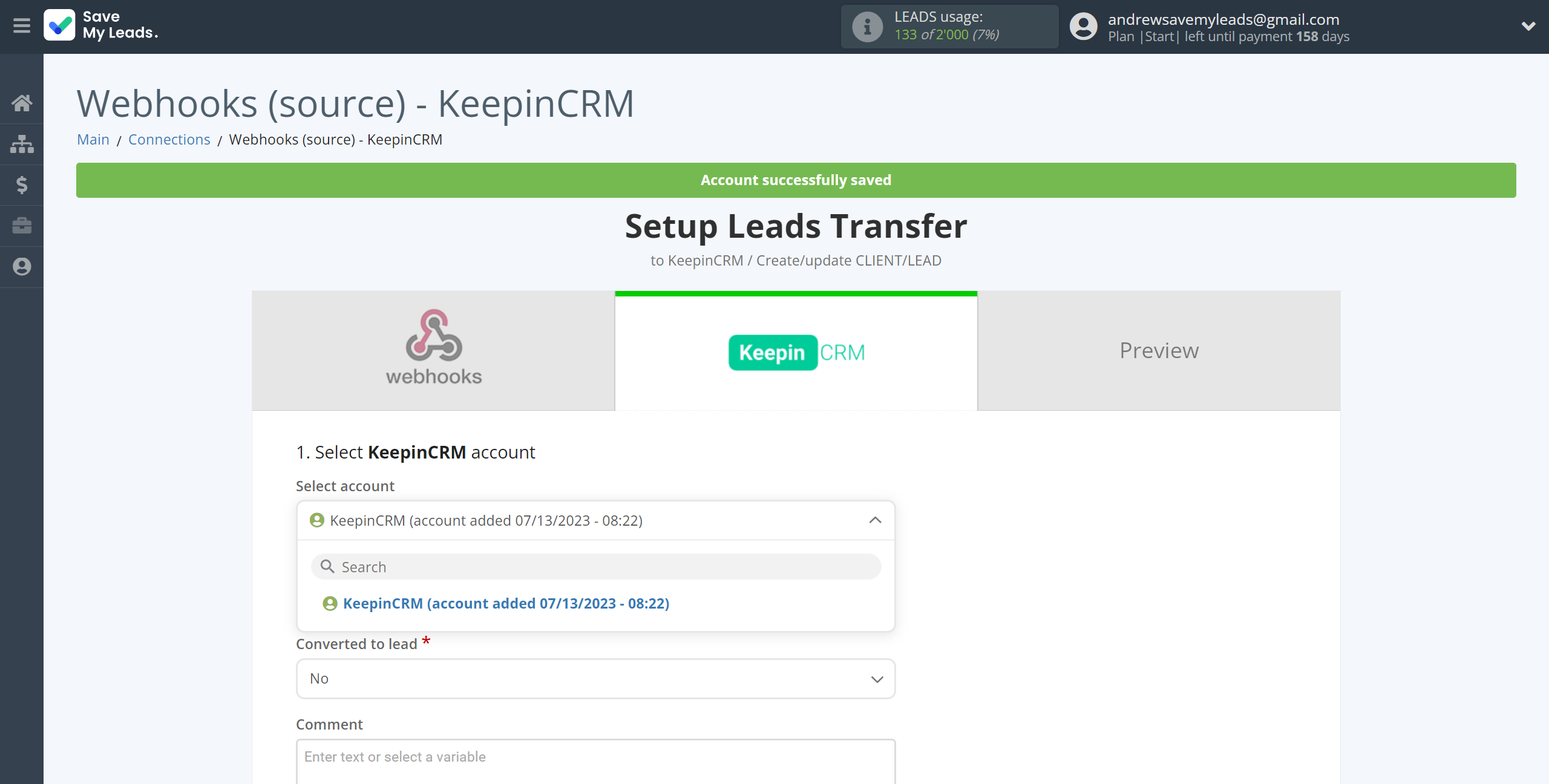Click the Main breadcrumb link
1549x784 pixels.
(x=93, y=140)
